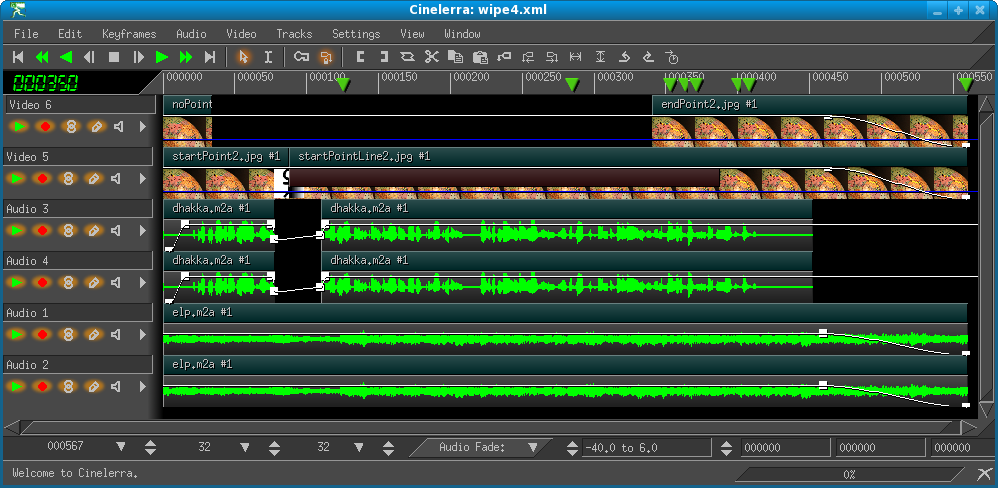This screenshot has width=998, height=488.
Task: Mute the Audio 3 track
Action: pos(118,230)
